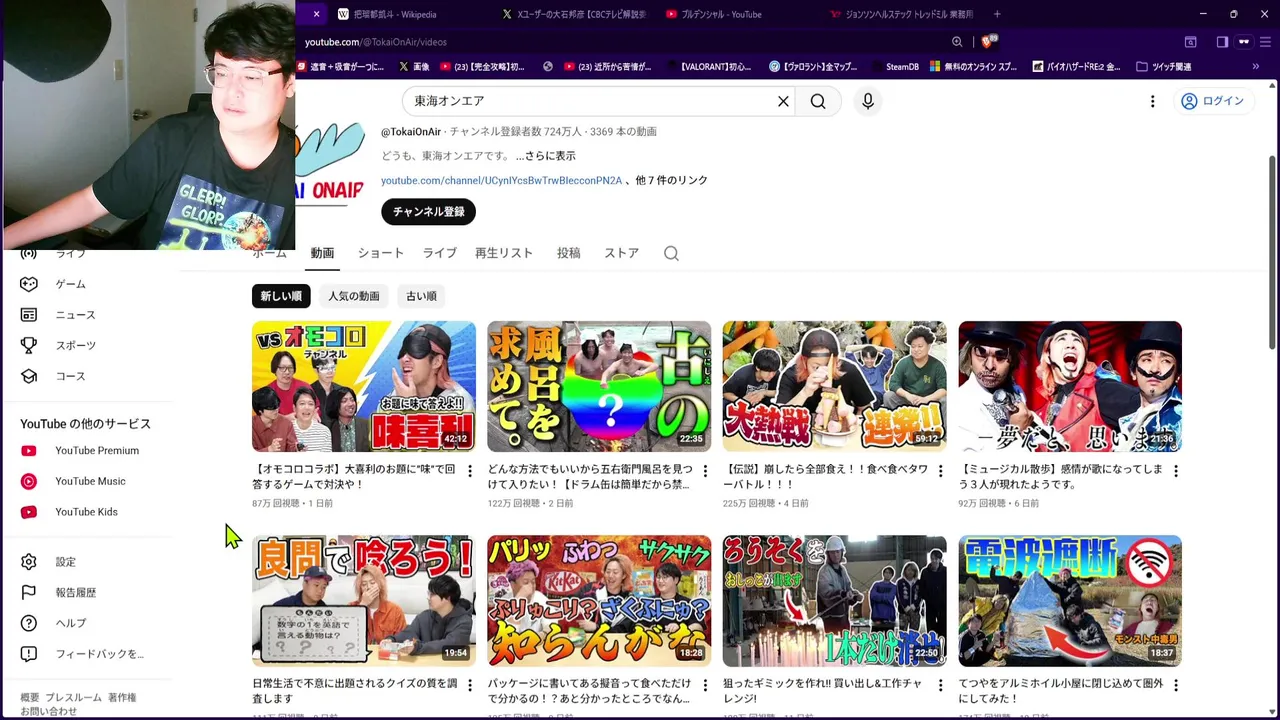Open ヘルプ question icon in sidebar

tap(29, 623)
